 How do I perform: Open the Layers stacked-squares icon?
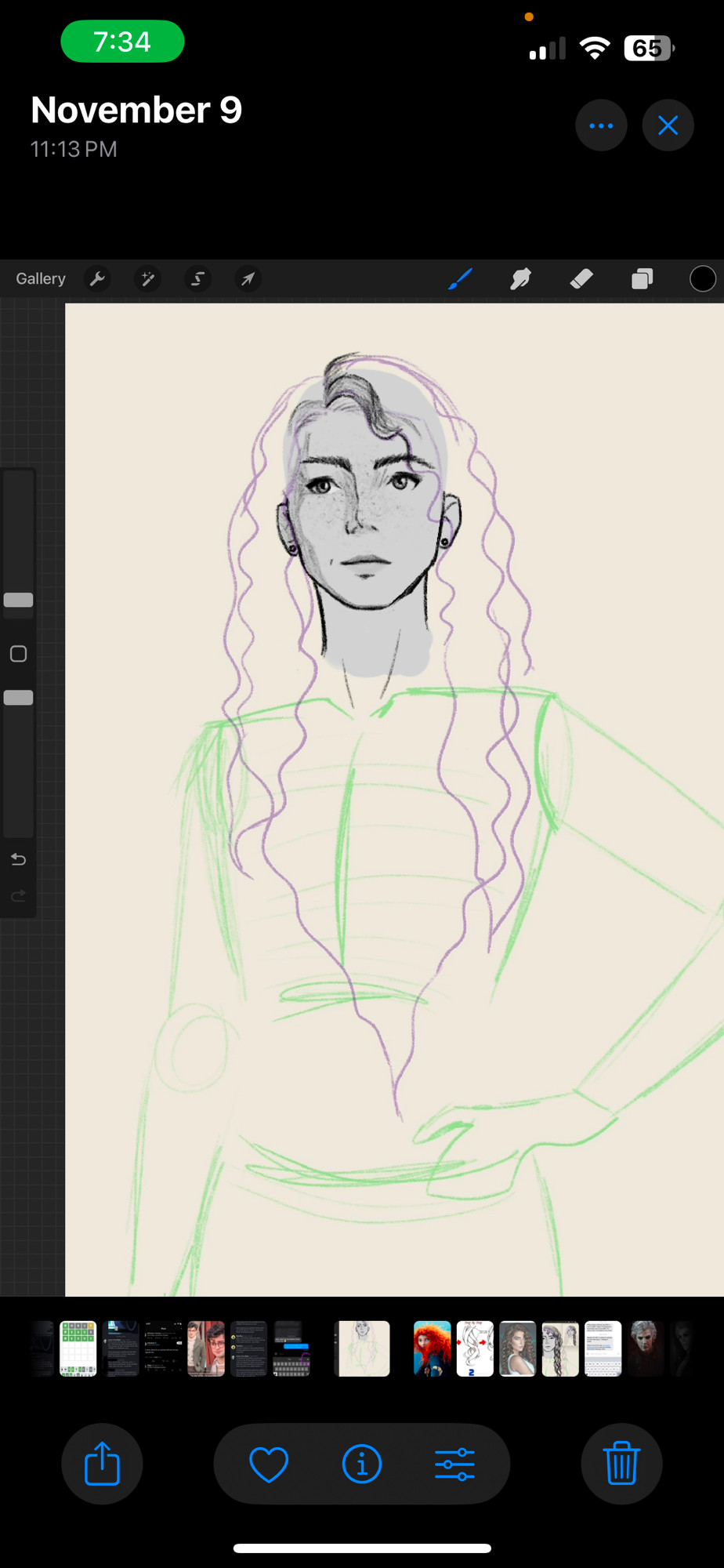pos(643,278)
